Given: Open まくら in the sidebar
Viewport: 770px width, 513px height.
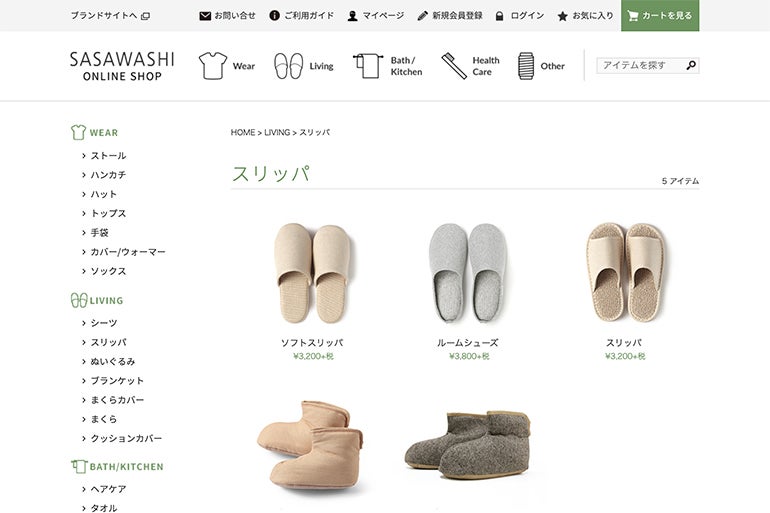Looking at the screenshot, I should pyautogui.click(x=104, y=419).
